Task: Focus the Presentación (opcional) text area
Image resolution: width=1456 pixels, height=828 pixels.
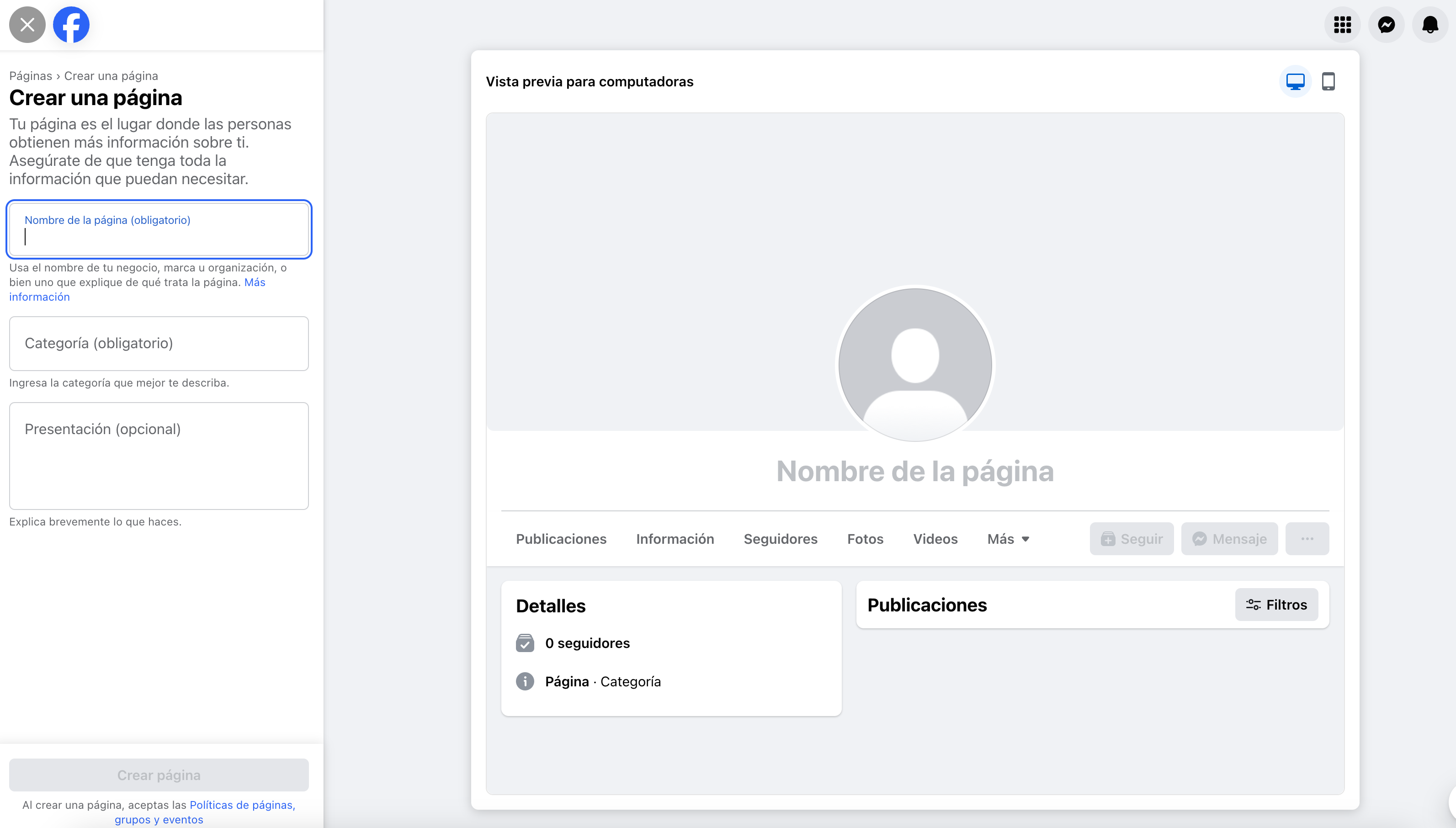Action: pos(159,456)
